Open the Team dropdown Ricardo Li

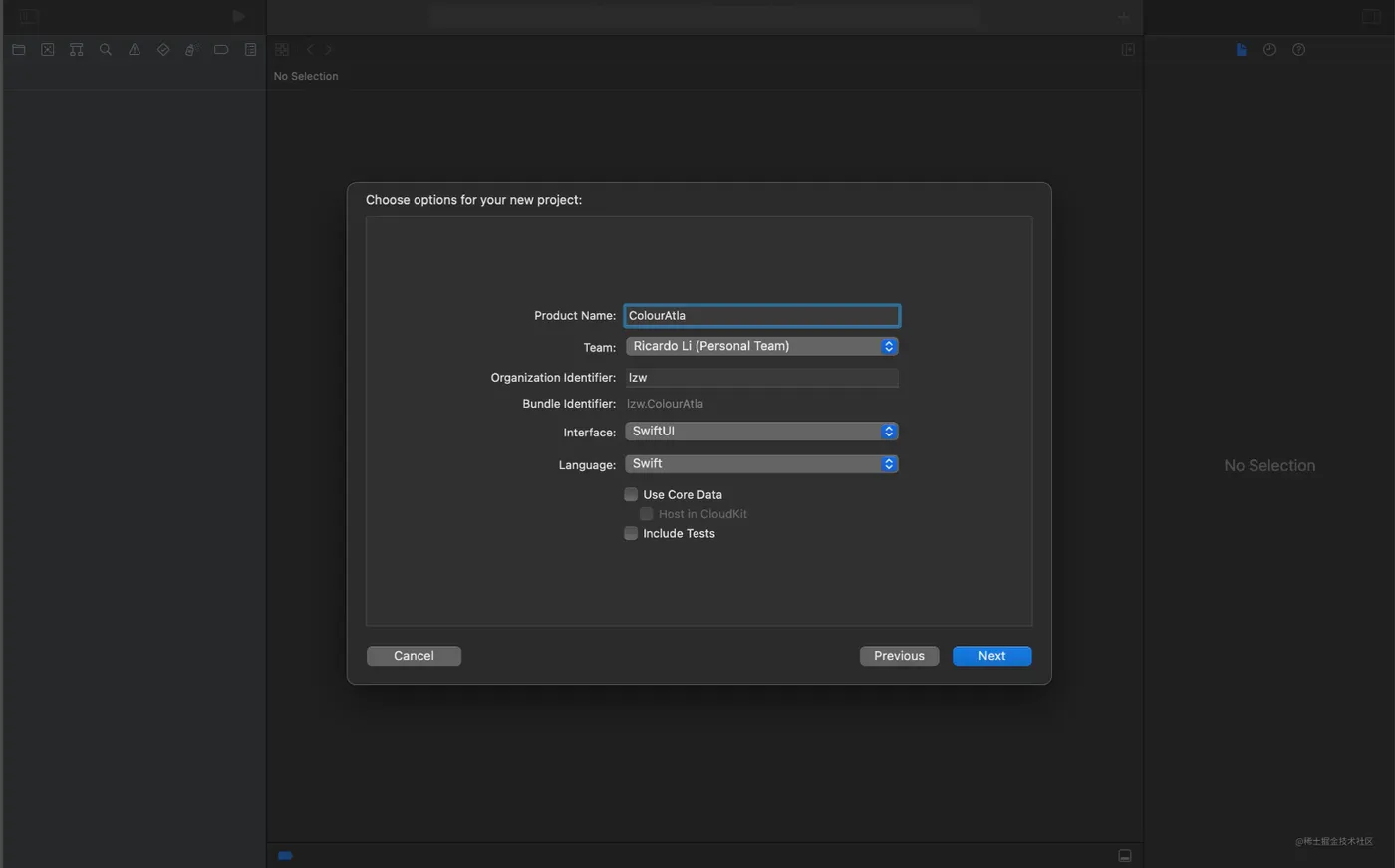coord(761,346)
